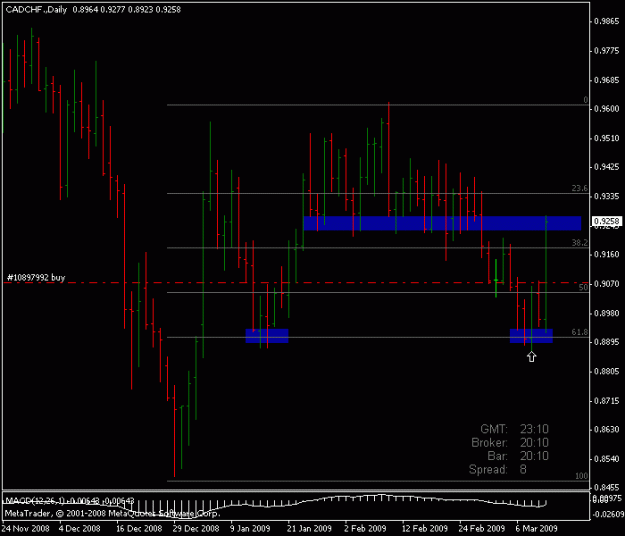Click the 0.8980 price axis label

coord(607,313)
